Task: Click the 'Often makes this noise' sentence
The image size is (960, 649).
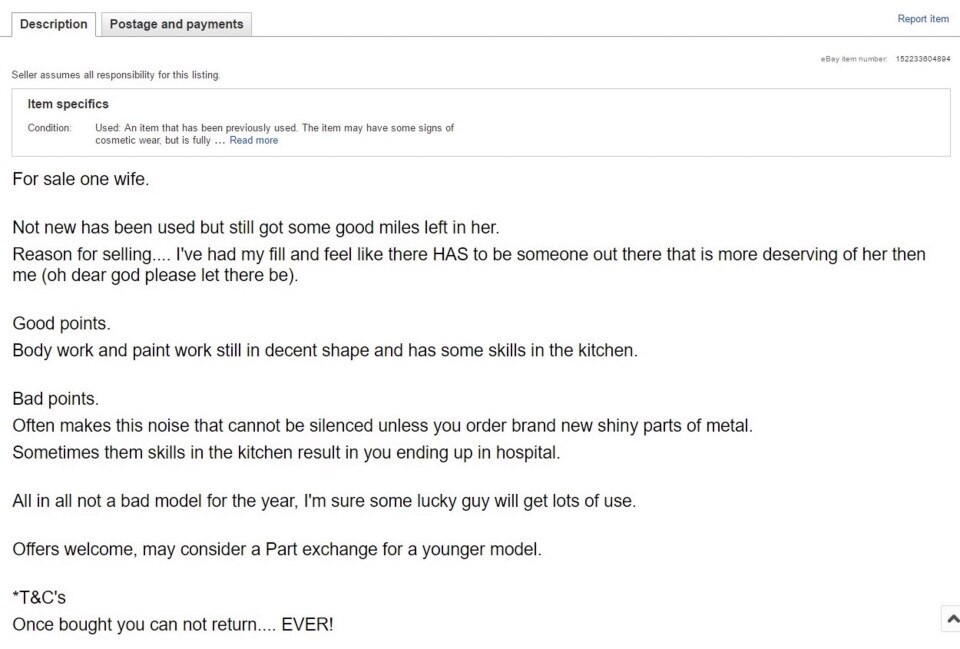Action: 383,426
